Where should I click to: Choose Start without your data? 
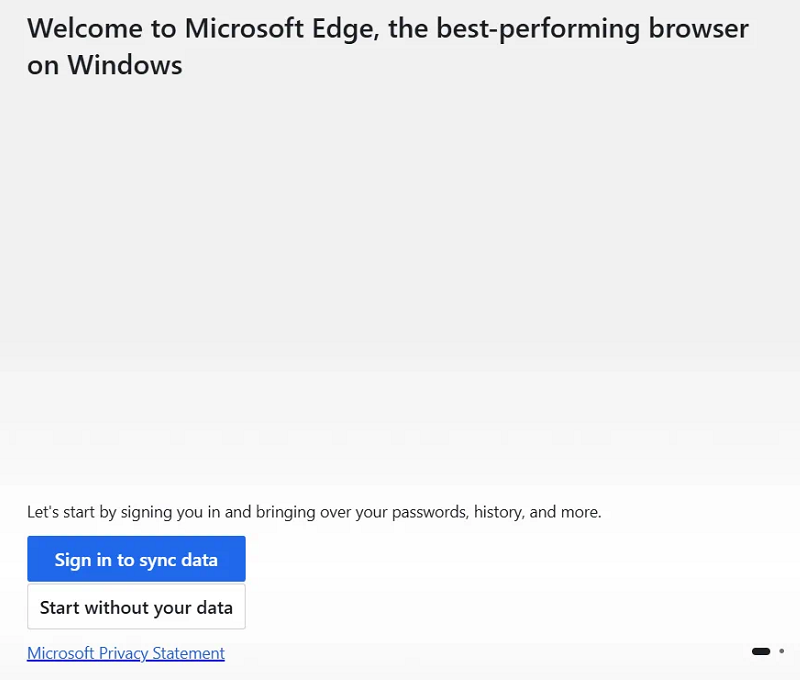(x=136, y=607)
